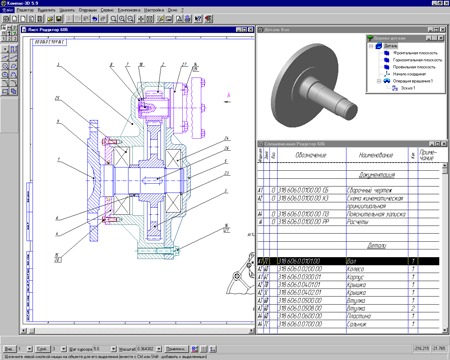Click the Привязки button
Image resolution: width=450 pixels, height=360 pixels.
(x=176, y=349)
